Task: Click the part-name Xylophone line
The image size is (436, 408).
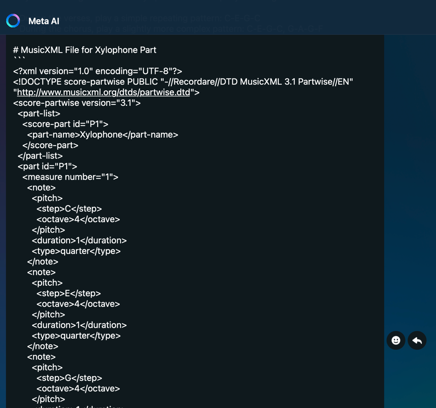Action: click(x=103, y=135)
